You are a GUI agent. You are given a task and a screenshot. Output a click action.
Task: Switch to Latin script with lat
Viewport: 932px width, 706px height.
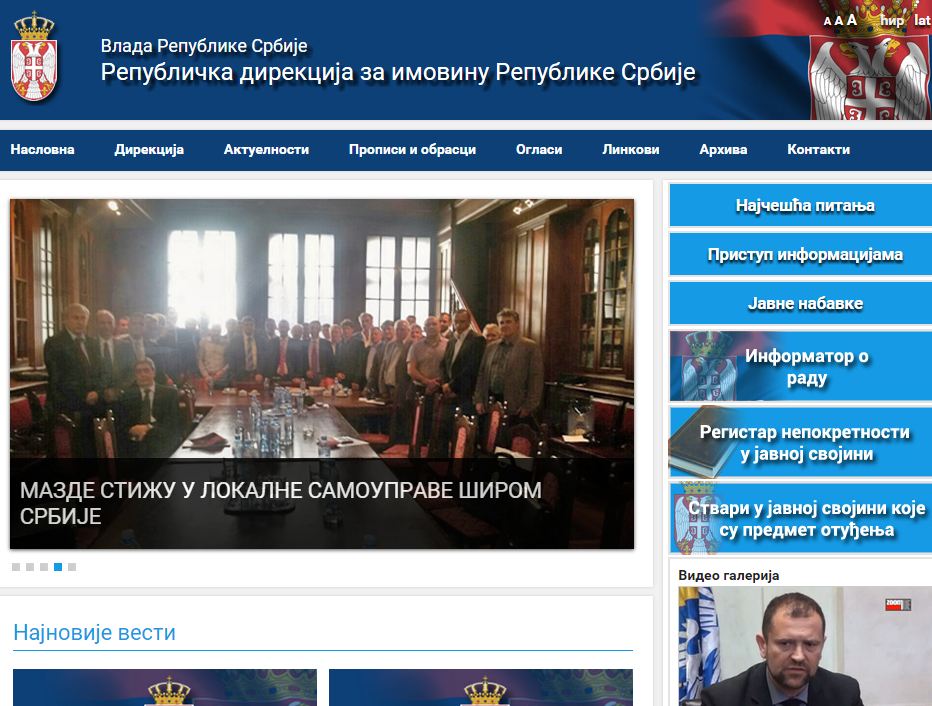click(x=922, y=20)
